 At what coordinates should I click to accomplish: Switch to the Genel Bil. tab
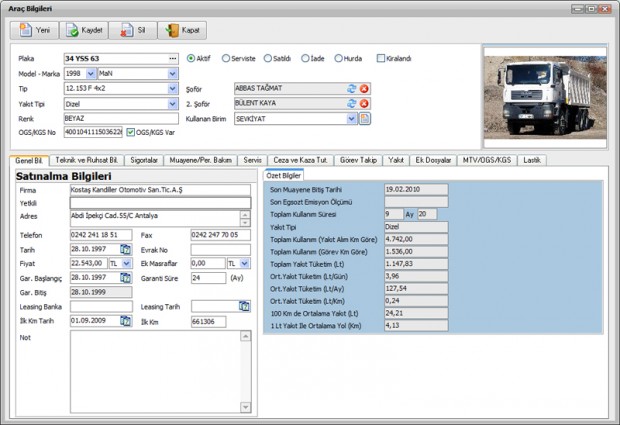pos(29,161)
